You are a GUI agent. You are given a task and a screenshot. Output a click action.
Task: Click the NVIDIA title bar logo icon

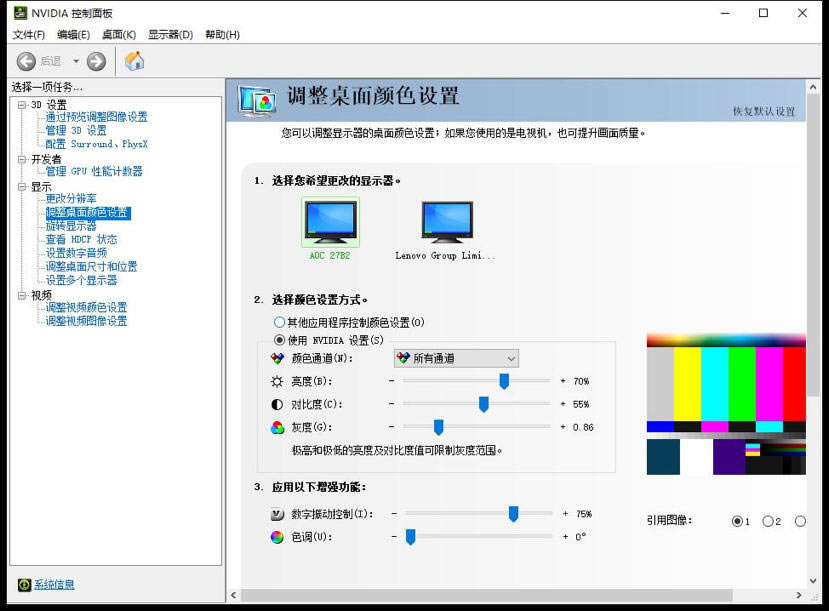tap(20, 13)
